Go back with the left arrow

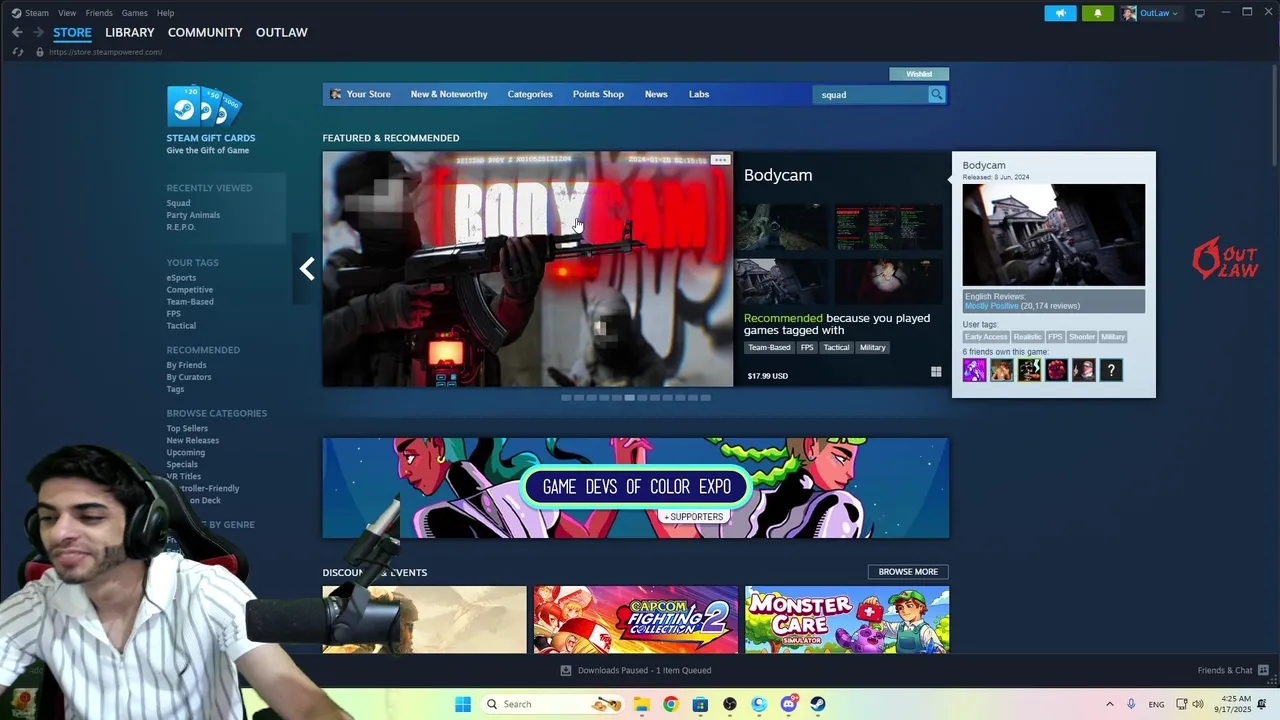click(17, 32)
